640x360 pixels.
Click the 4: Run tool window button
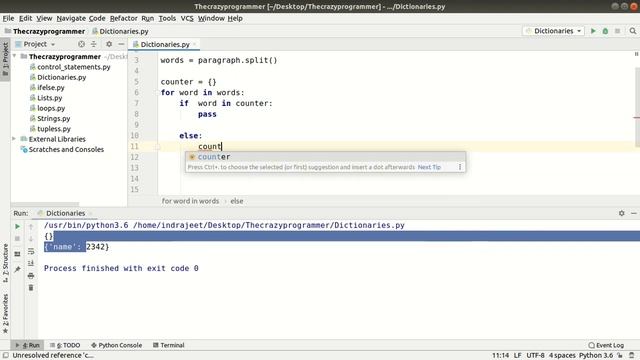27,345
